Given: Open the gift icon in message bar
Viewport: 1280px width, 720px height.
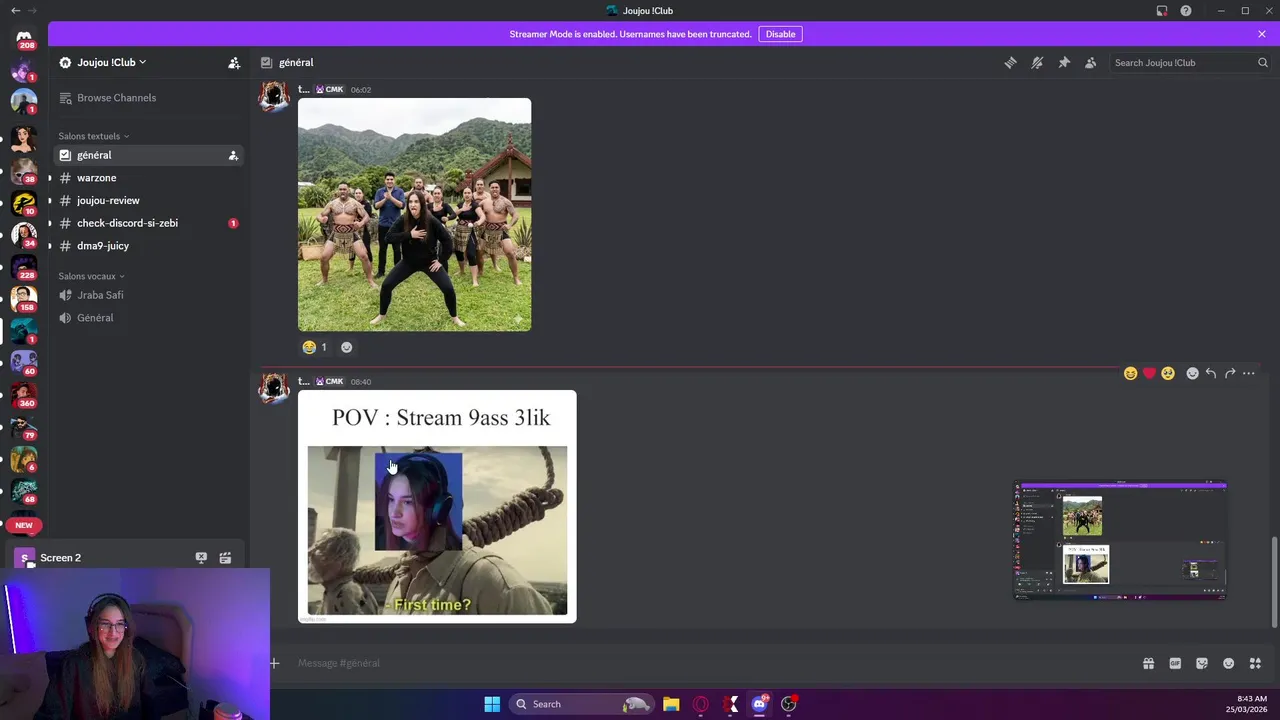Looking at the screenshot, I should [1149, 663].
